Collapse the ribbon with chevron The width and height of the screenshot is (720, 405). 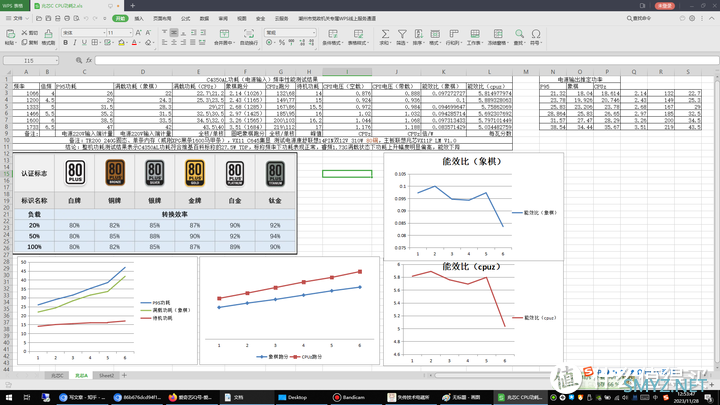pyautogui.click(x=712, y=18)
